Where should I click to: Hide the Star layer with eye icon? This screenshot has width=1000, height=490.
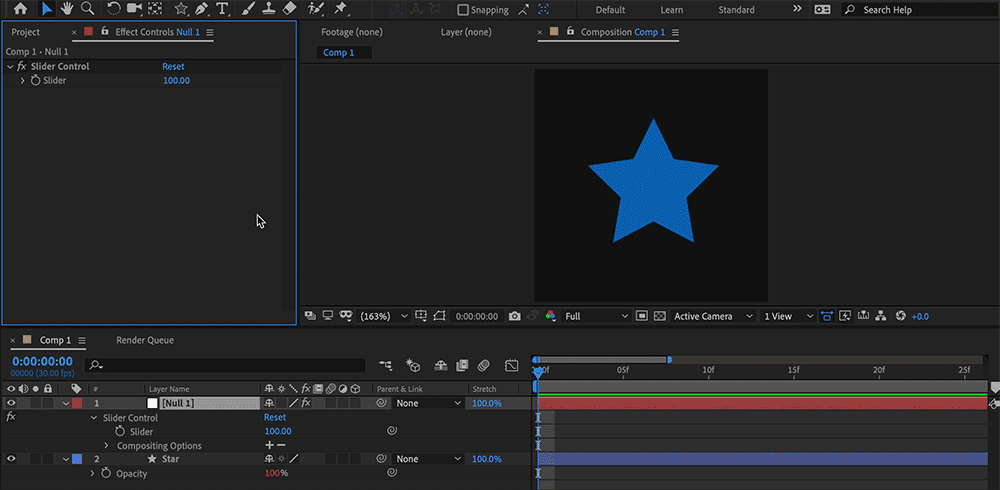[11, 459]
